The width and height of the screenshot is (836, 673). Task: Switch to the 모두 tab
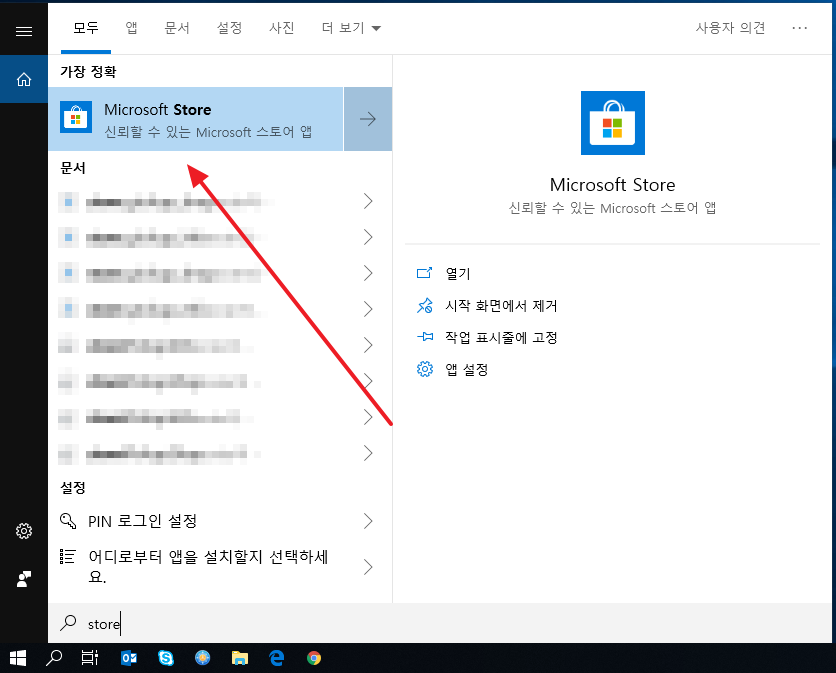(86, 28)
